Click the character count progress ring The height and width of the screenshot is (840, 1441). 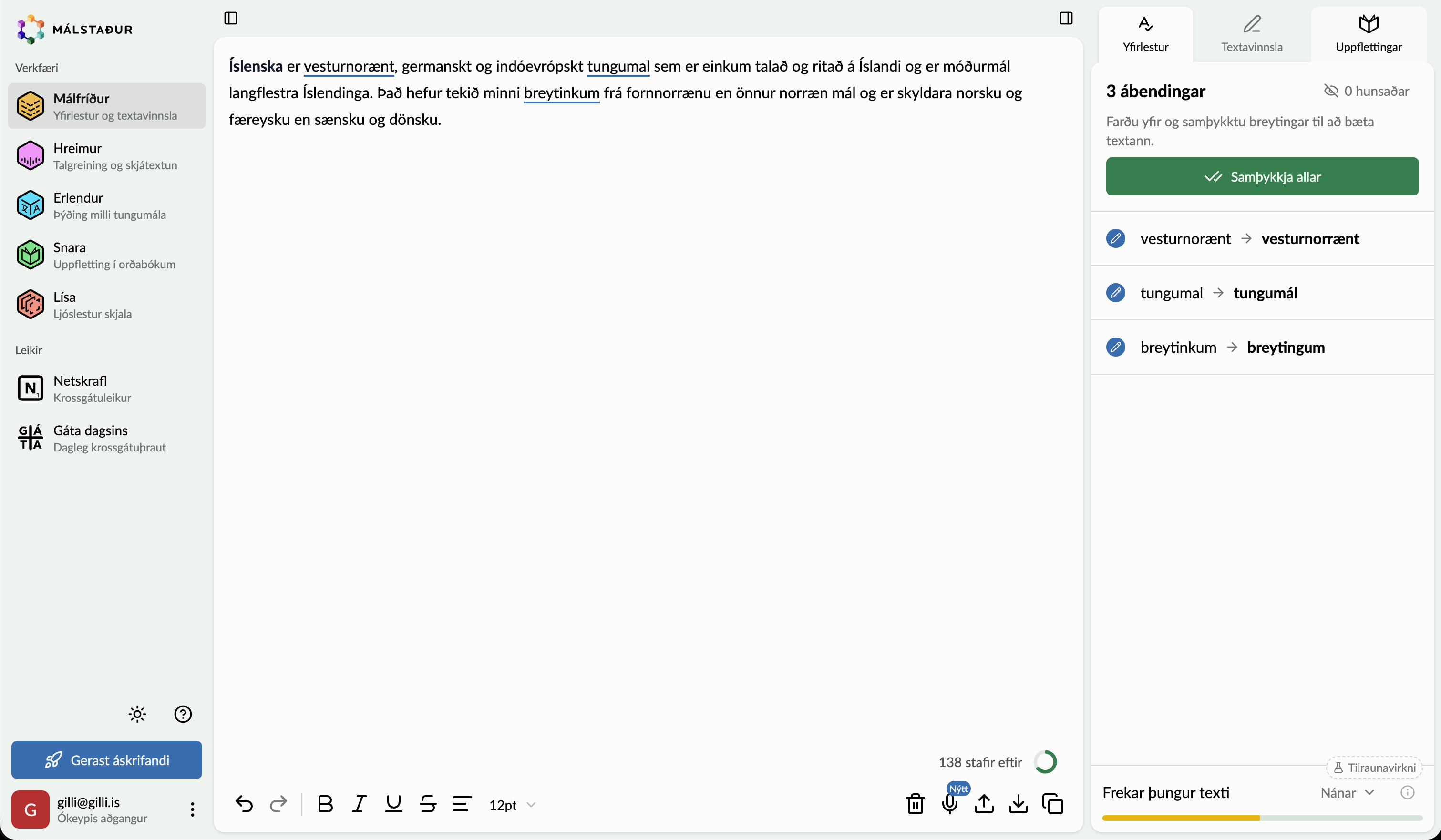point(1045,762)
